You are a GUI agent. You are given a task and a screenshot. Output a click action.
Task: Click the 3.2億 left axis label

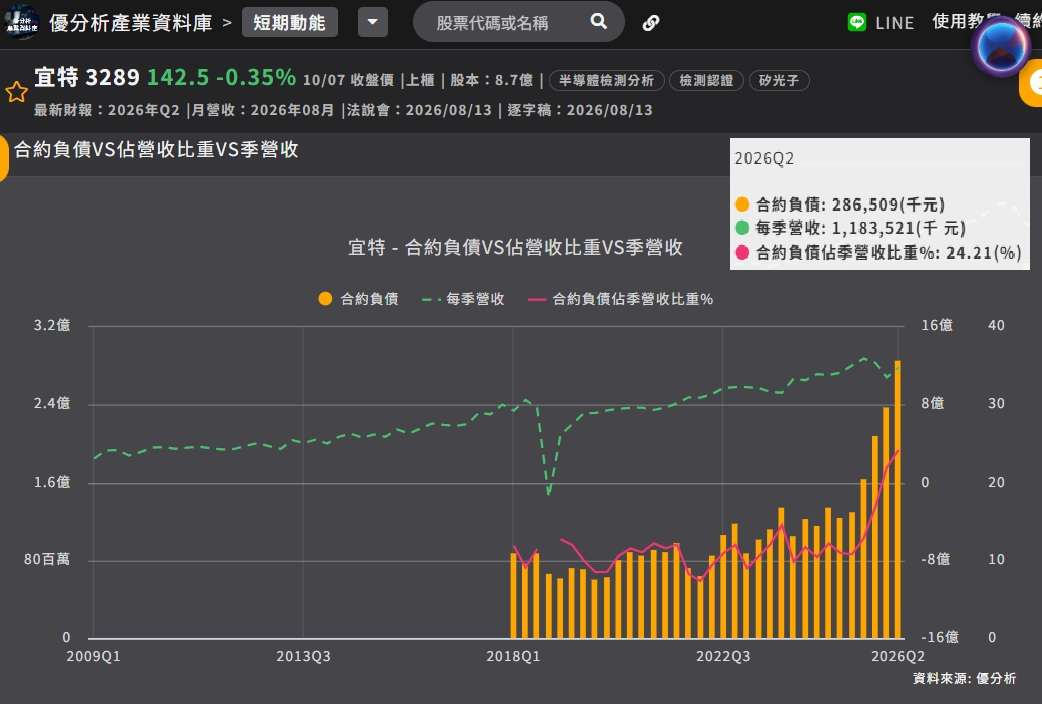(52, 325)
